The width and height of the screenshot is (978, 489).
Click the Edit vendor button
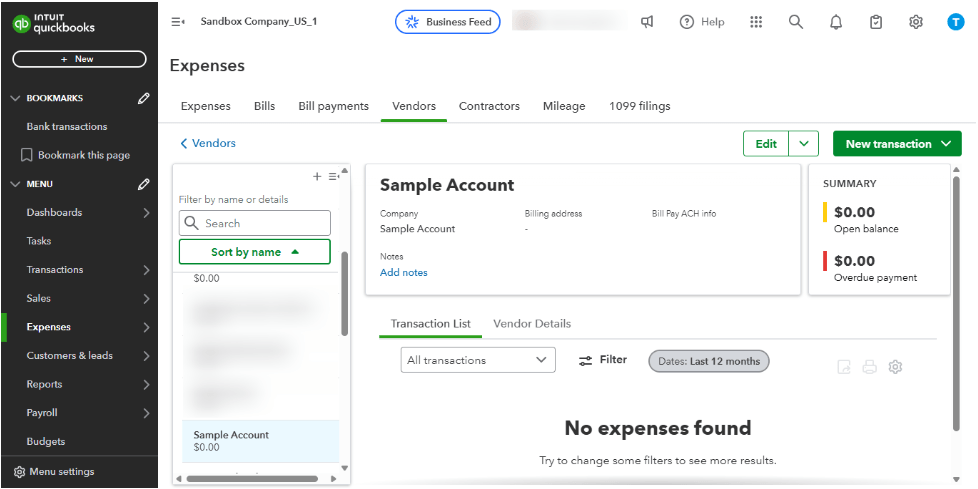766,143
